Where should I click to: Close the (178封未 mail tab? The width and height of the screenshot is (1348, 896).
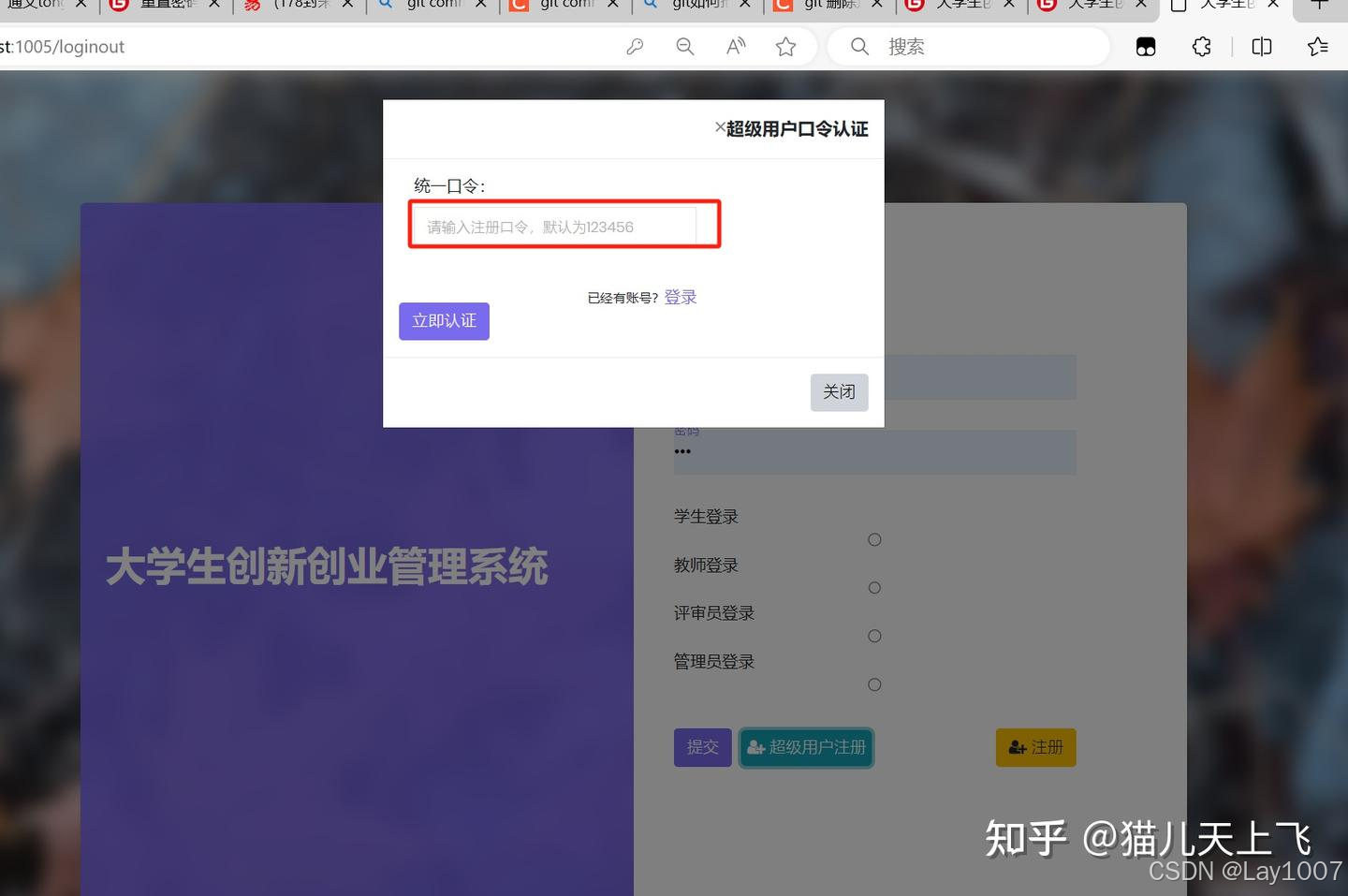point(348,5)
